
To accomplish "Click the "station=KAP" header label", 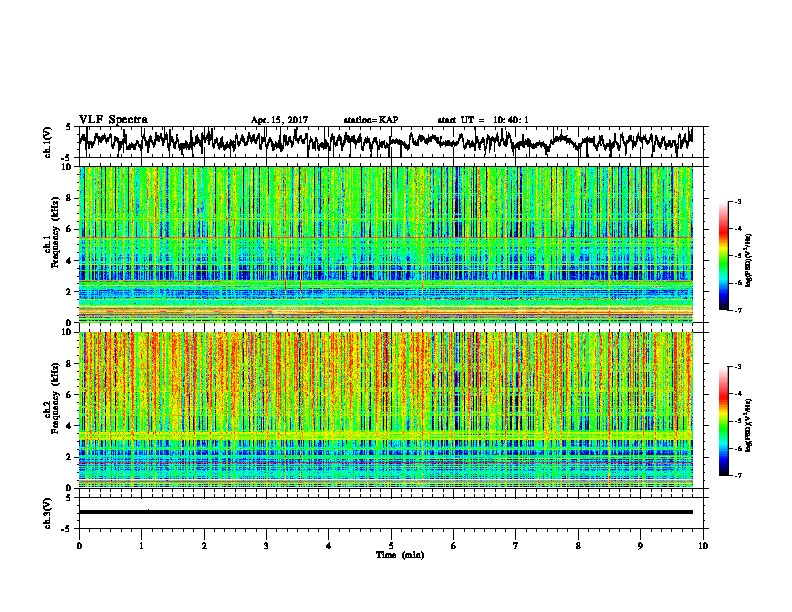I will (371, 120).
